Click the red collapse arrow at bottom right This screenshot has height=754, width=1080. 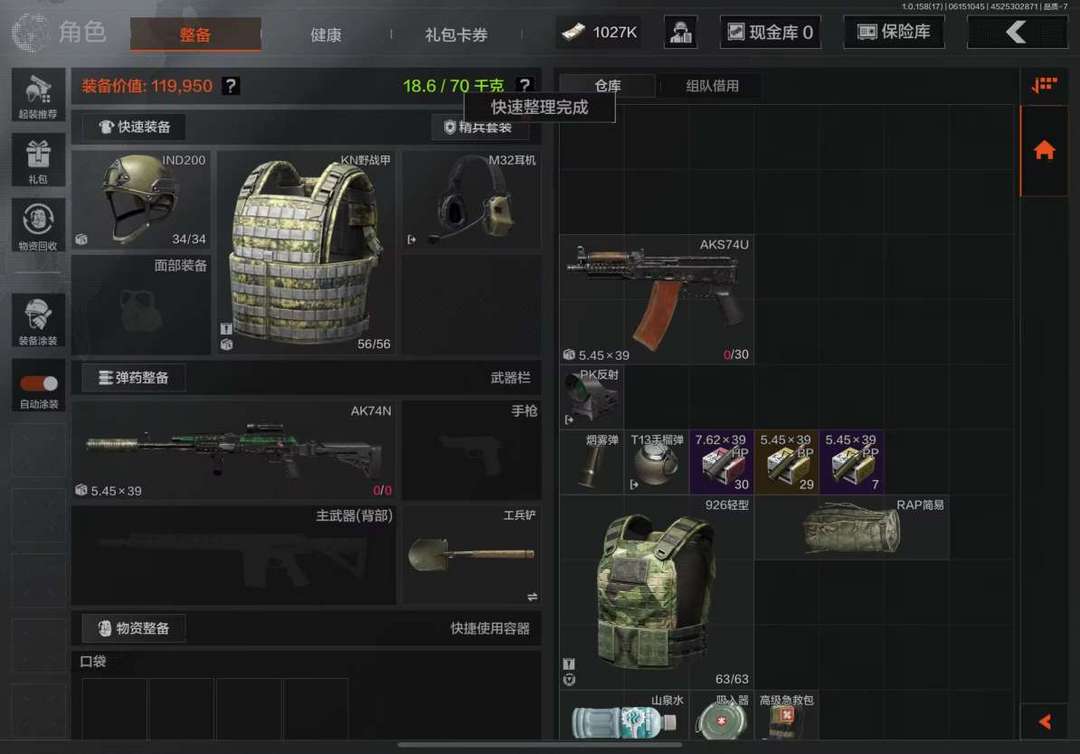coord(1044,721)
